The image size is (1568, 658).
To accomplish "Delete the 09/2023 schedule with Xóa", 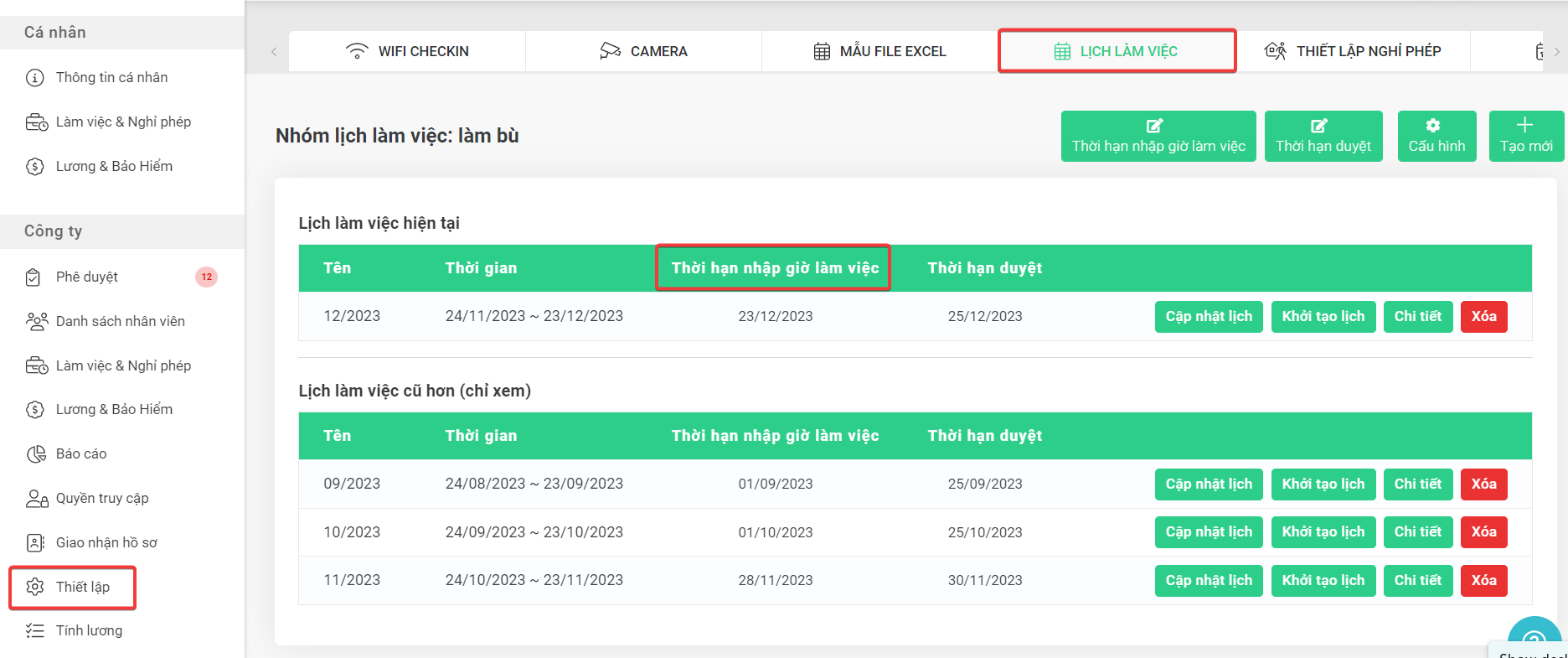I will click(1484, 484).
